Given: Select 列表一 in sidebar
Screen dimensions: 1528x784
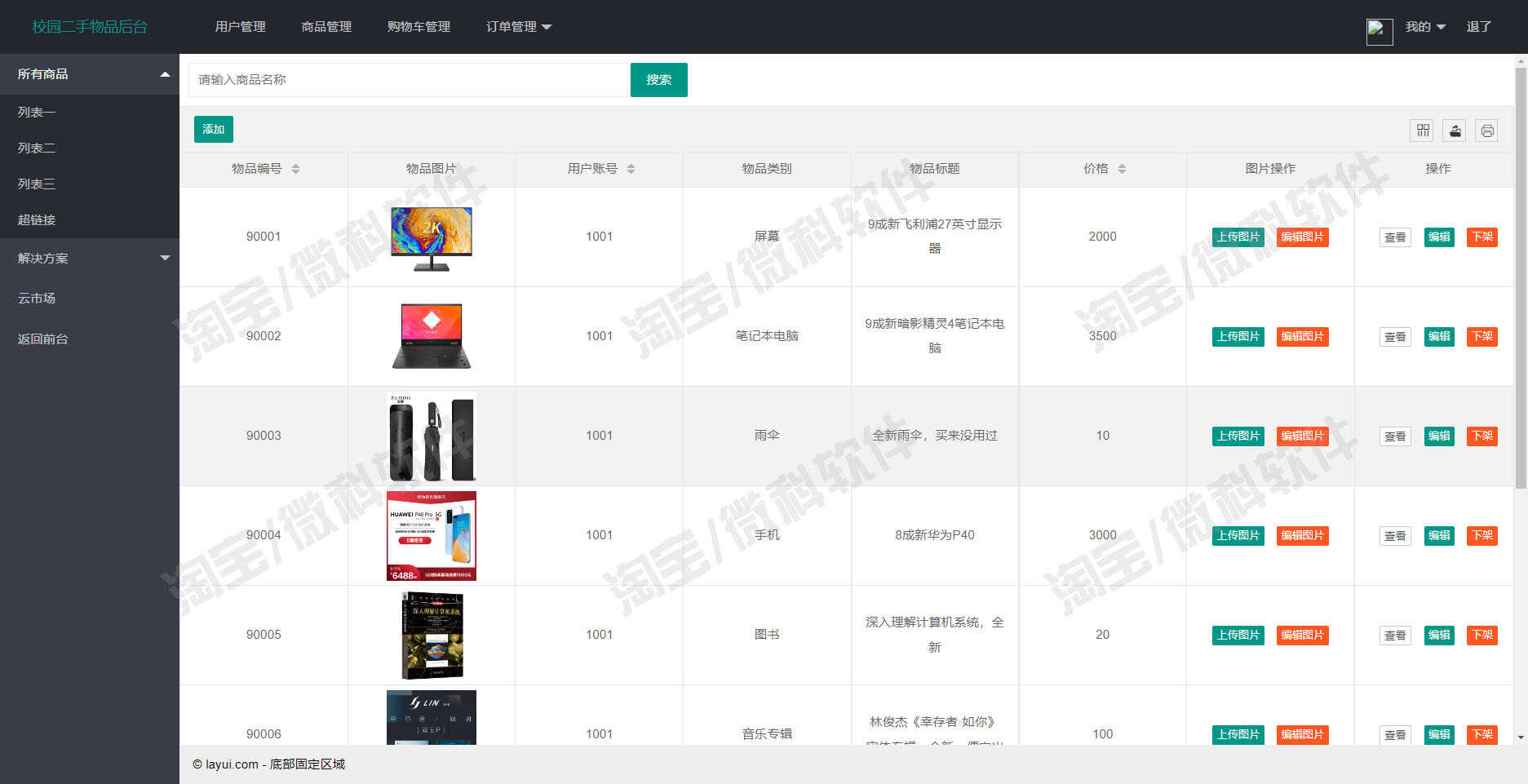Looking at the screenshot, I should pyautogui.click(x=90, y=113).
